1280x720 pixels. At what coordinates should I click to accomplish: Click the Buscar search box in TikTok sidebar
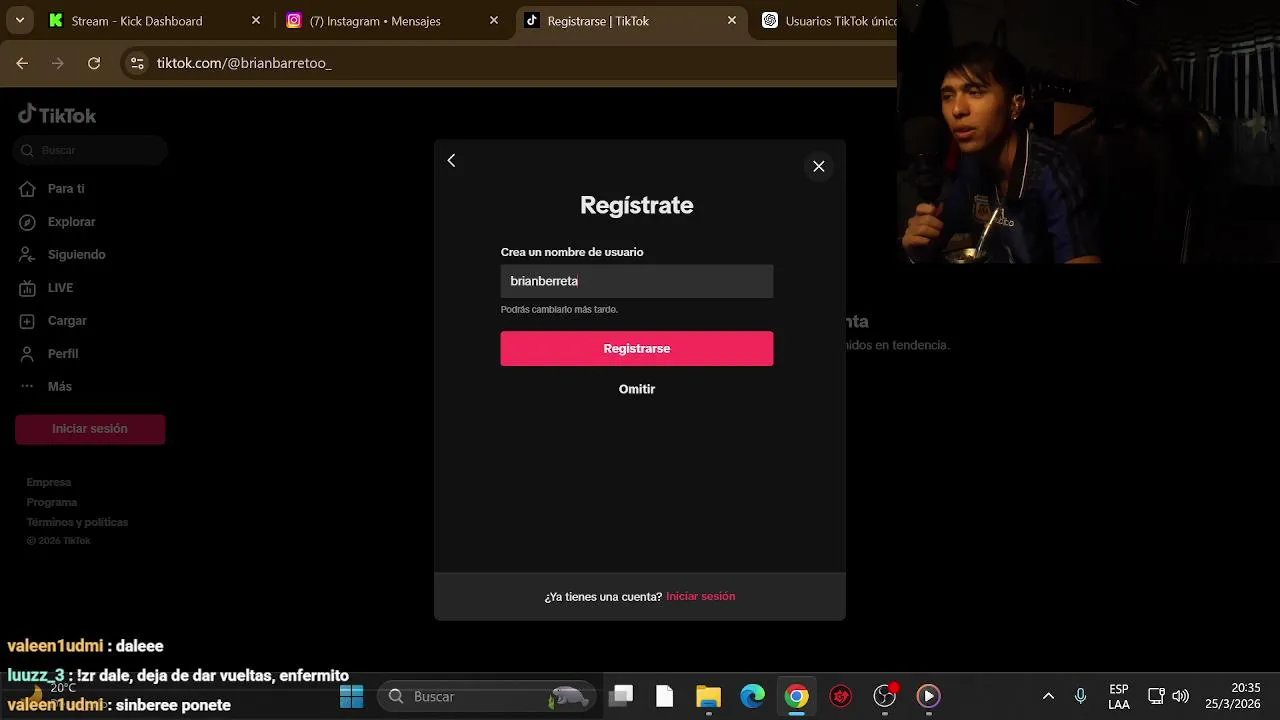point(91,150)
